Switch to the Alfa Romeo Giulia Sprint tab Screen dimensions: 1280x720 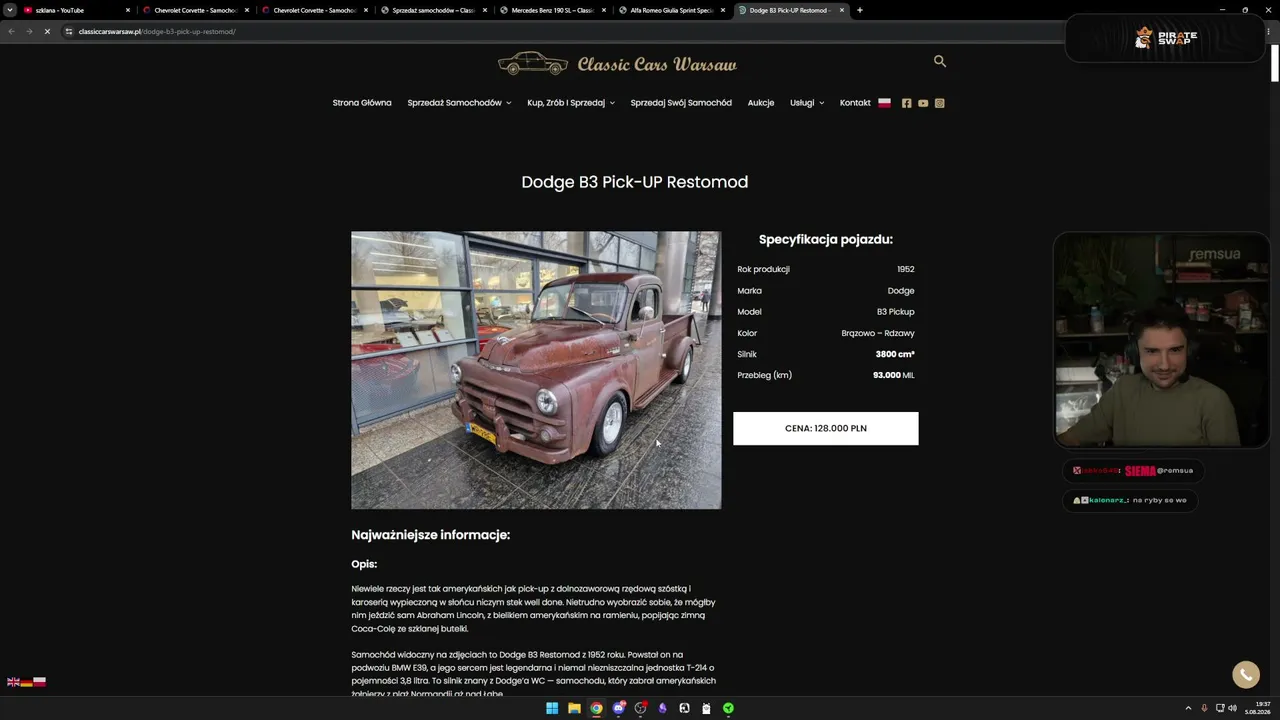672,10
